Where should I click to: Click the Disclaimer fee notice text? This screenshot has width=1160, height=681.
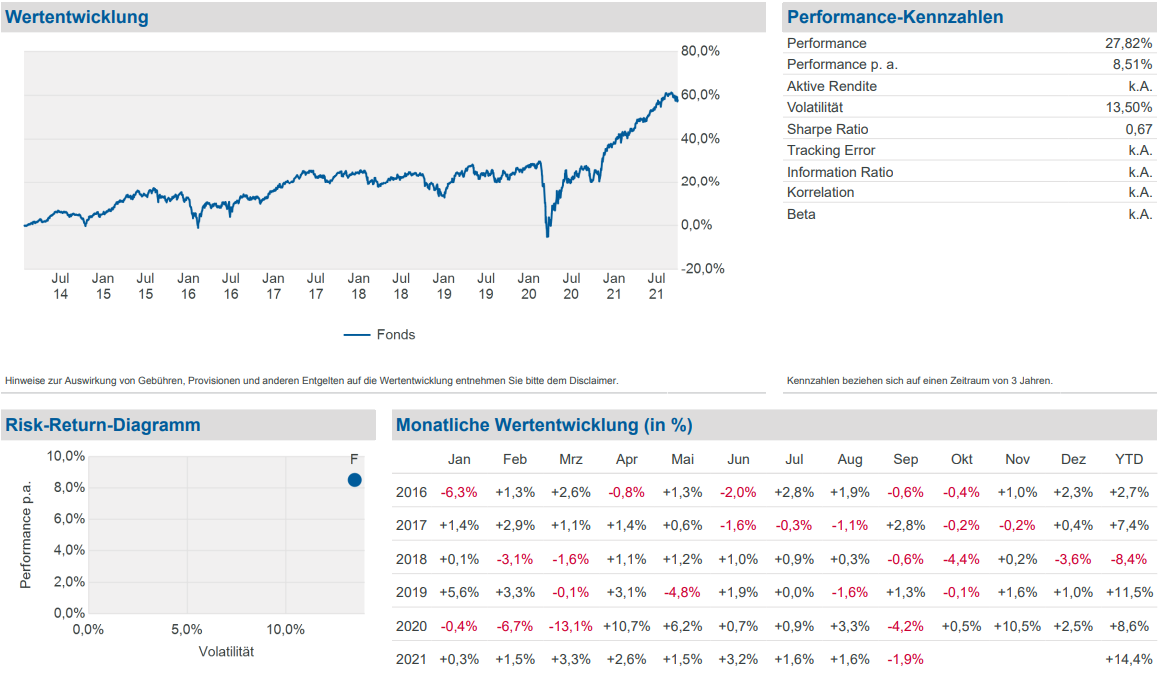pyautogui.click(x=312, y=380)
